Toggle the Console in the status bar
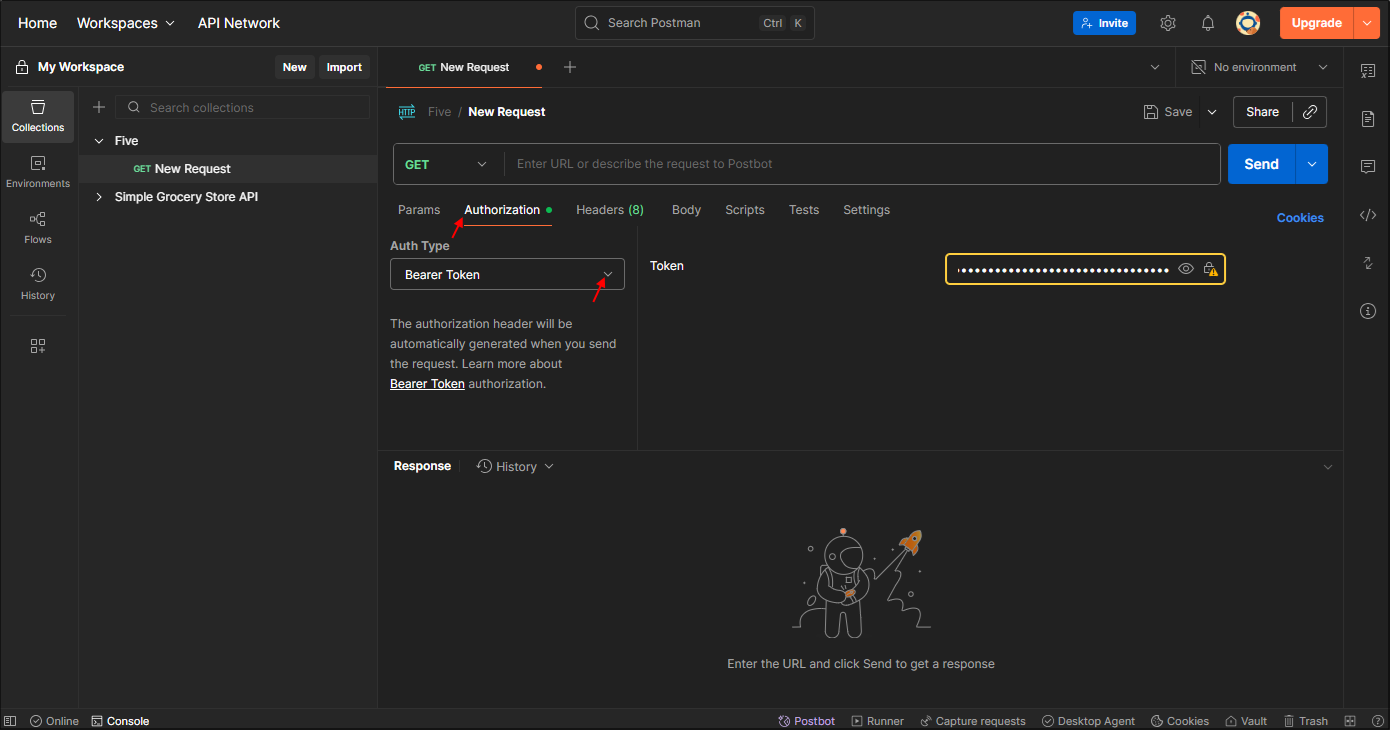The image size is (1390, 730). 120,721
